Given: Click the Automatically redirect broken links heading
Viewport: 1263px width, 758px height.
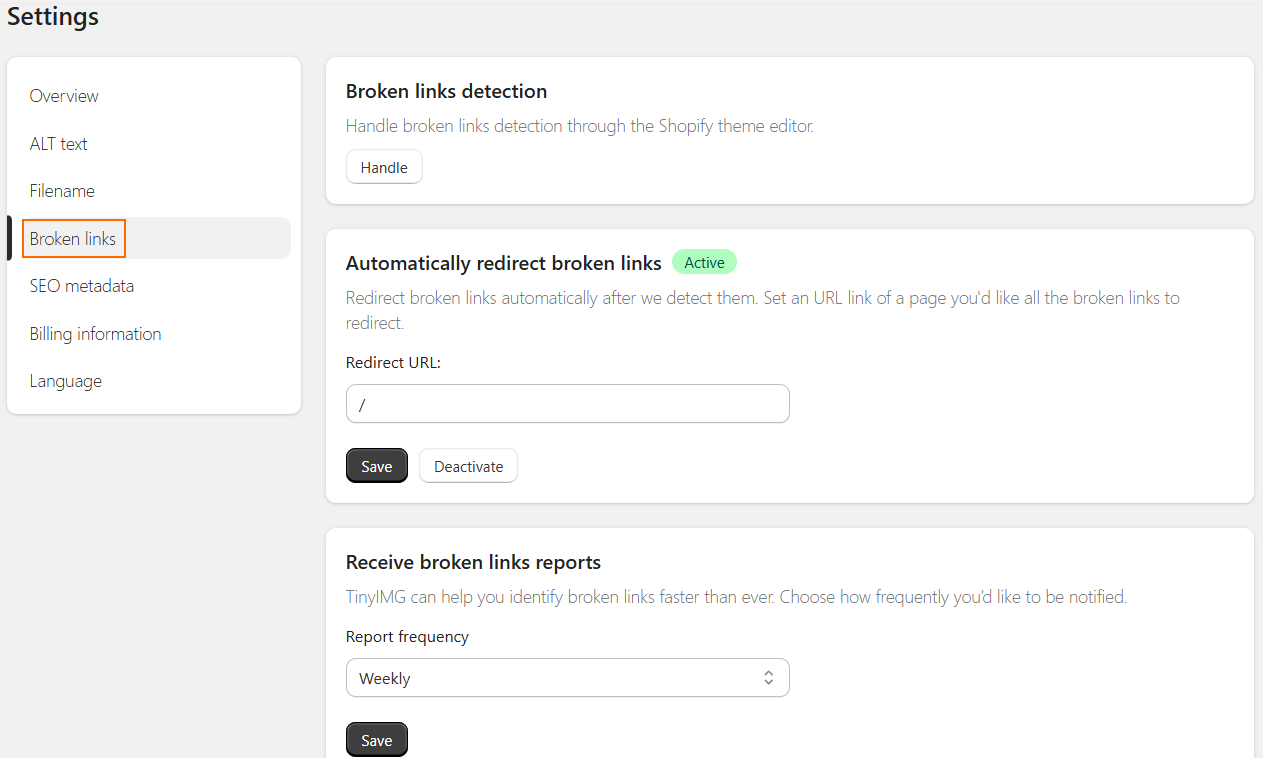Looking at the screenshot, I should point(503,262).
